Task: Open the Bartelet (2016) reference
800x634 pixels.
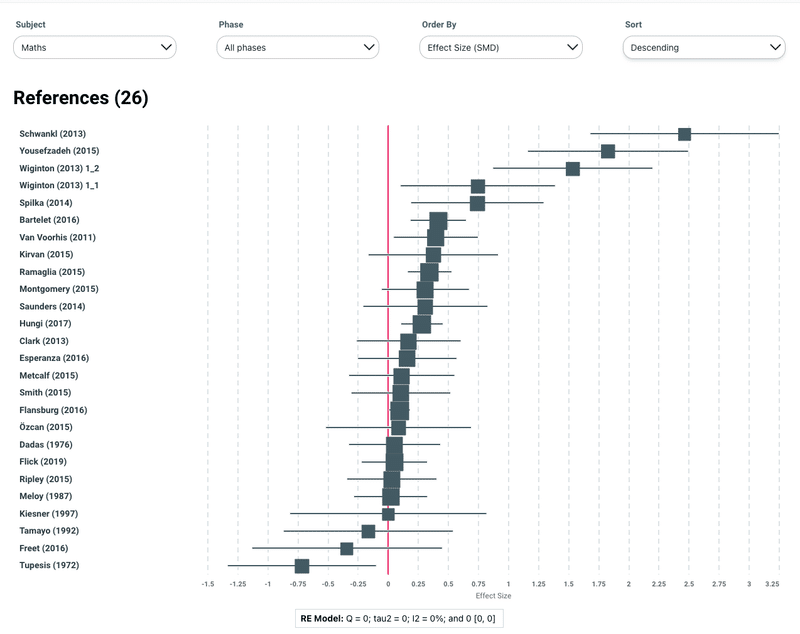Action: pos(50,220)
